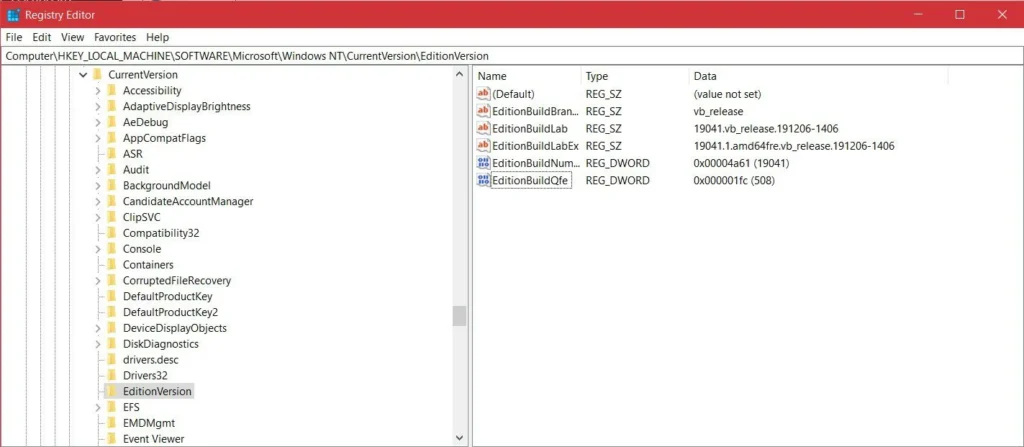Select the Console key
The width and height of the screenshot is (1024, 447).
point(142,249)
